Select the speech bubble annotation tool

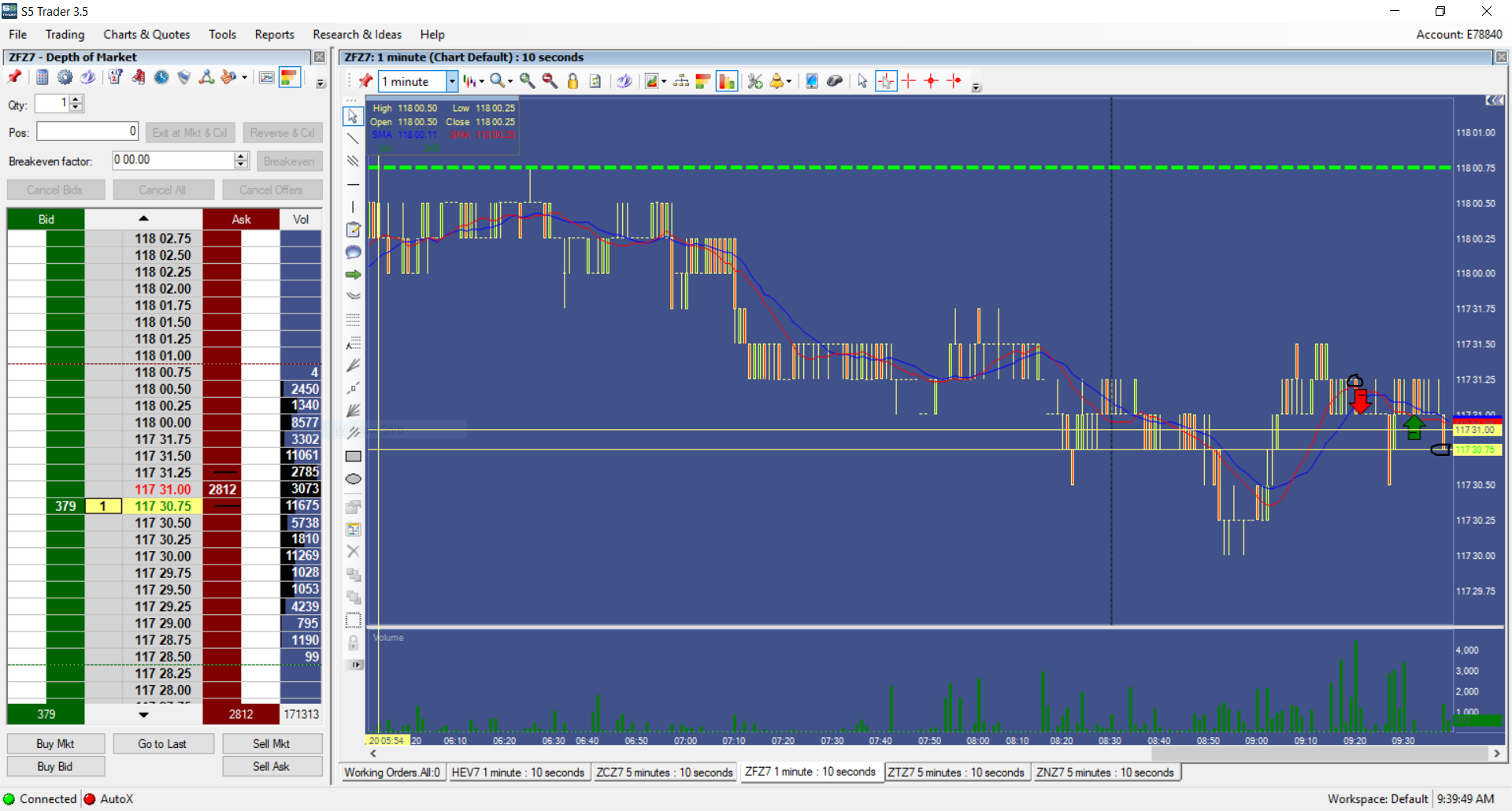[353, 252]
